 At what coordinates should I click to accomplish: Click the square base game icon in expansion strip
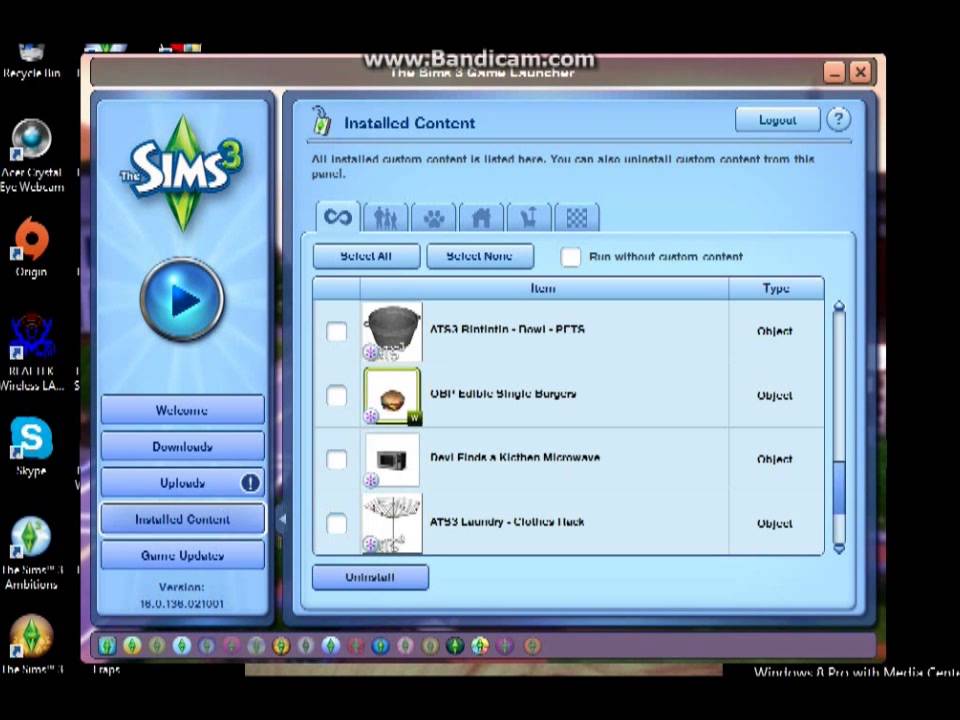pyautogui.click(x=107, y=645)
